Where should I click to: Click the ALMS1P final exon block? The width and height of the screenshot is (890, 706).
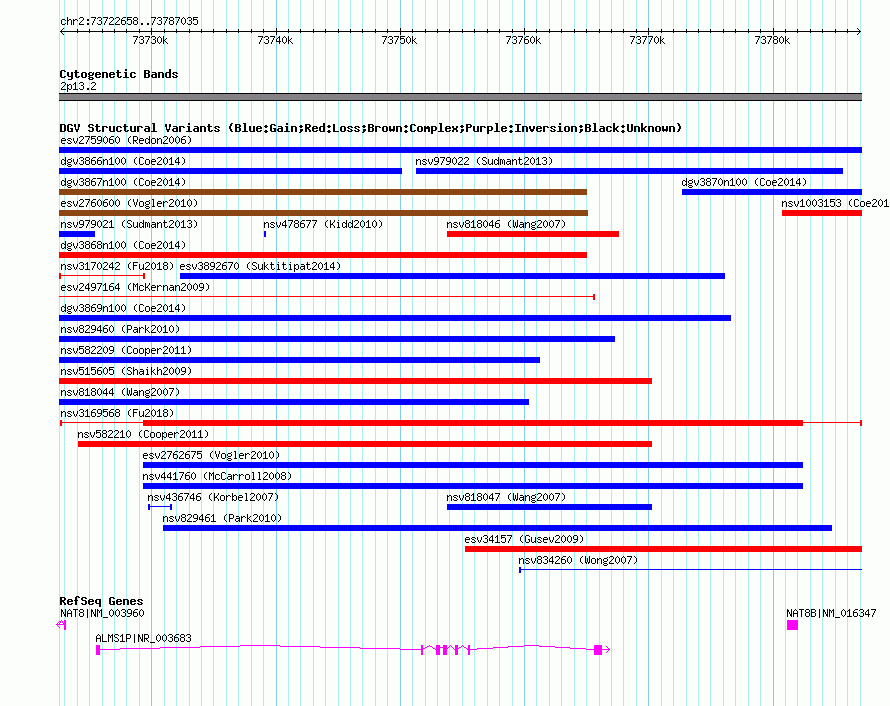(598, 650)
